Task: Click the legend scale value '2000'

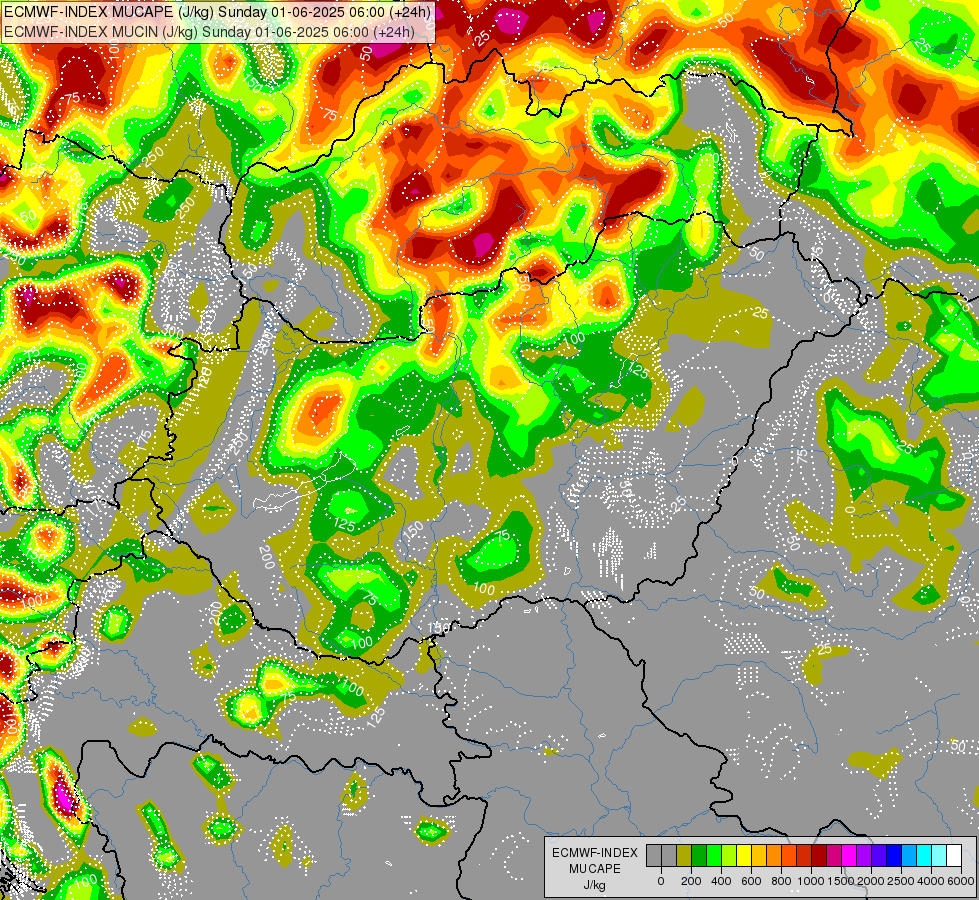Action: pyautogui.click(x=871, y=881)
